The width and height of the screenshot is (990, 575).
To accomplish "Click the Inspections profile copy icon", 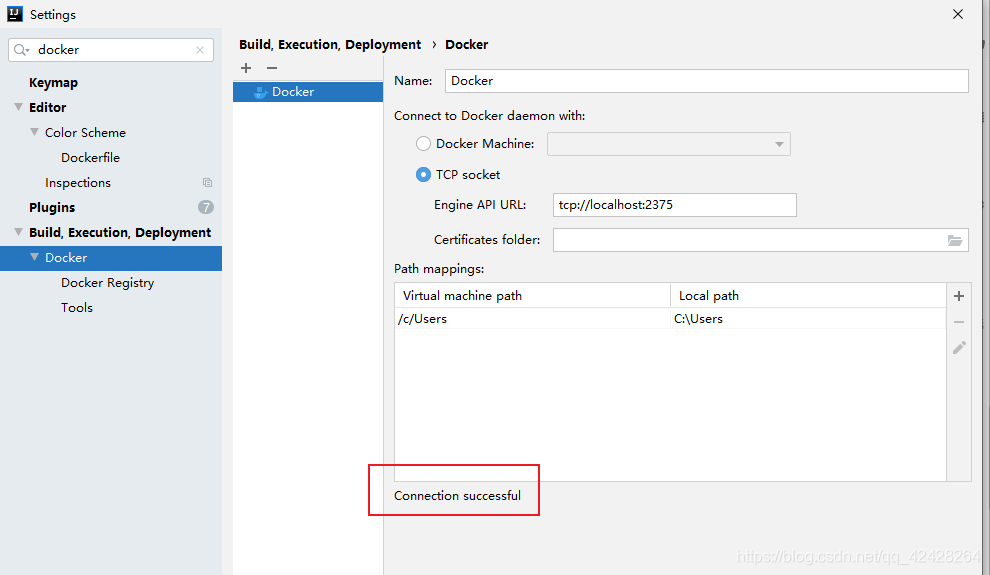I will pos(207,182).
